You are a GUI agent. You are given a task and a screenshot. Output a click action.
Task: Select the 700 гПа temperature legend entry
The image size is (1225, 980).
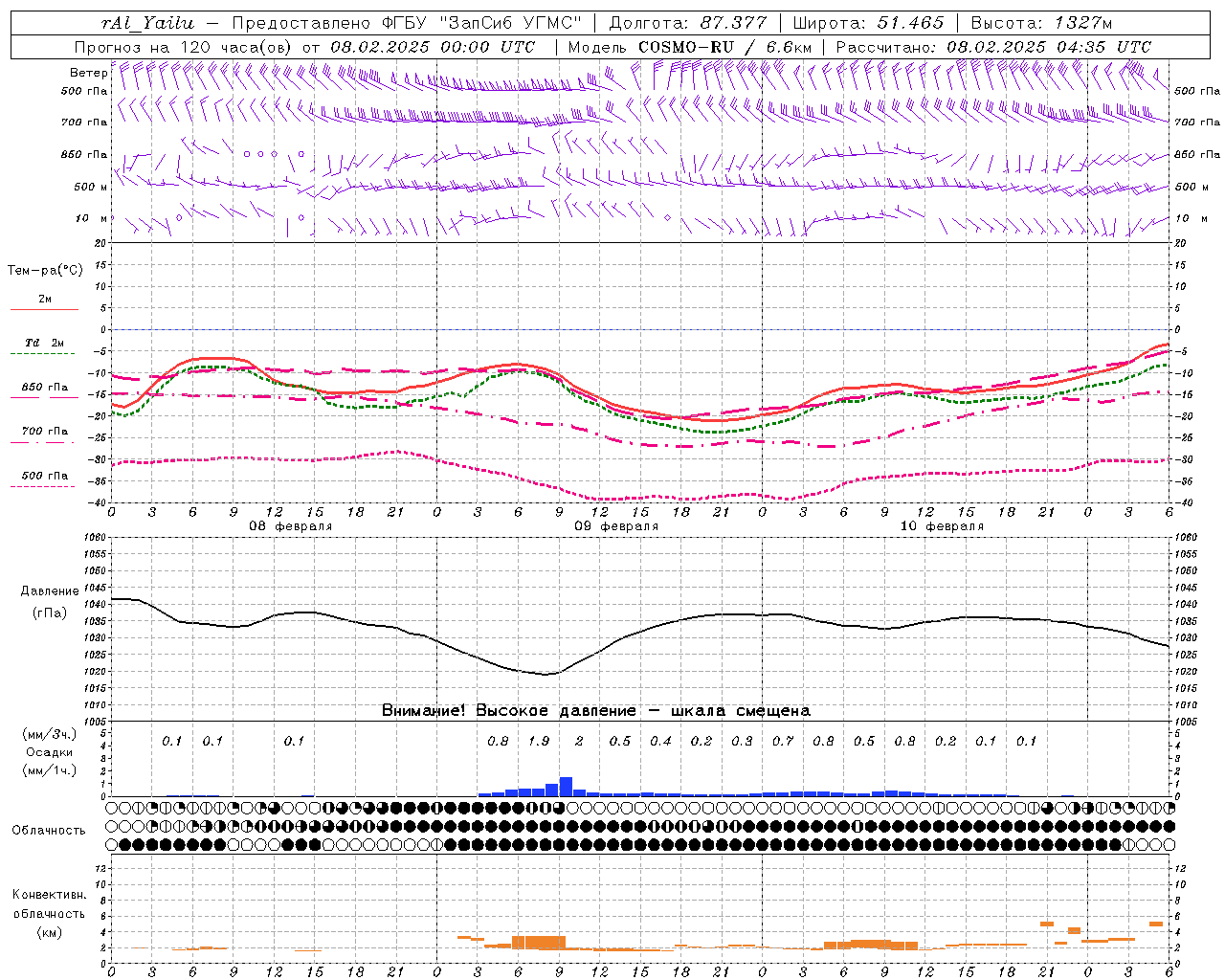(45, 432)
